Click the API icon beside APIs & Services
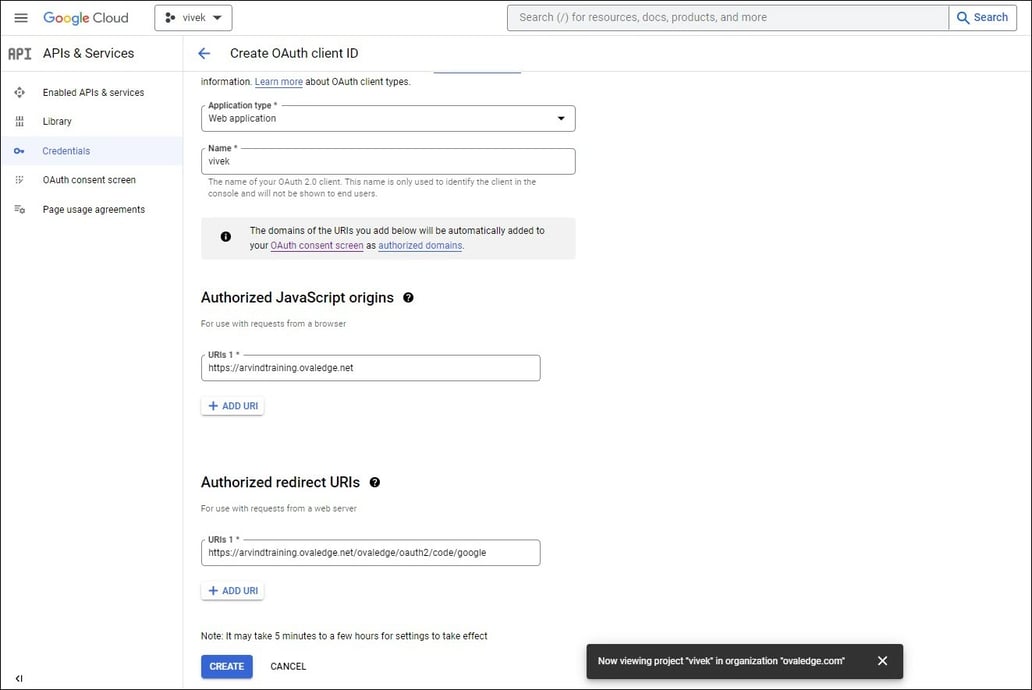 (x=20, y=54)
